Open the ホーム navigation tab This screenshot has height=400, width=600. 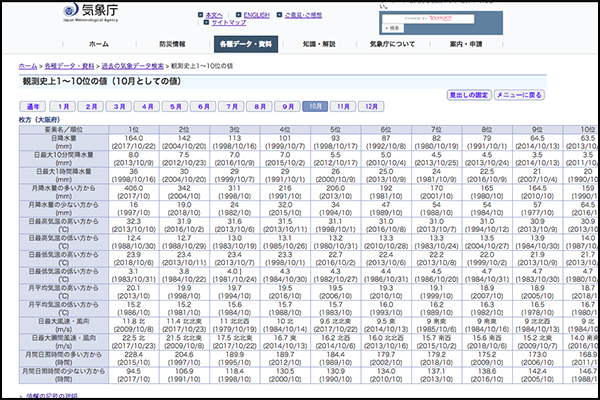tap(99, 45)
